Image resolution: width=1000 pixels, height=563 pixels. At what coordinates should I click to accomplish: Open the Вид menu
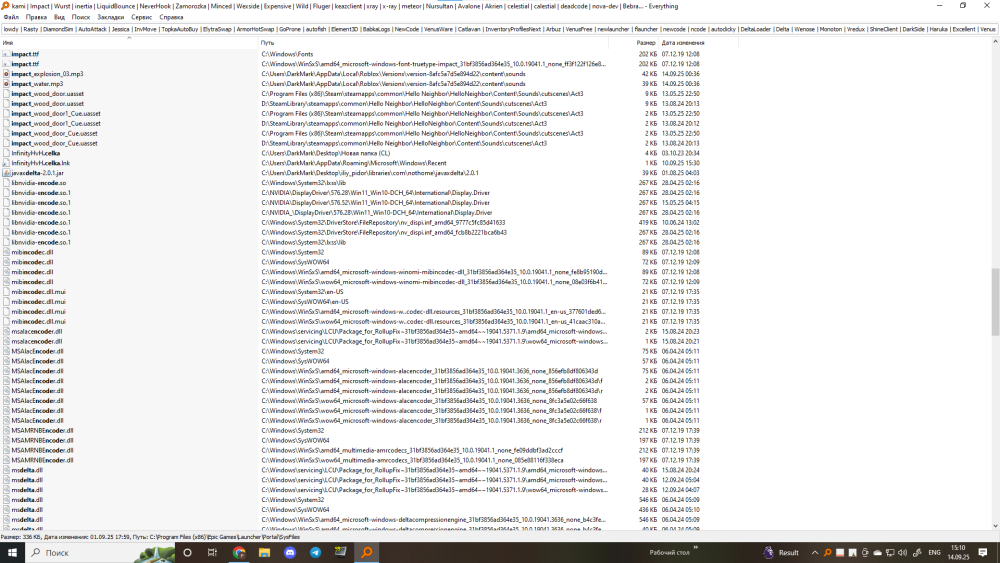(x=59, y=17)
